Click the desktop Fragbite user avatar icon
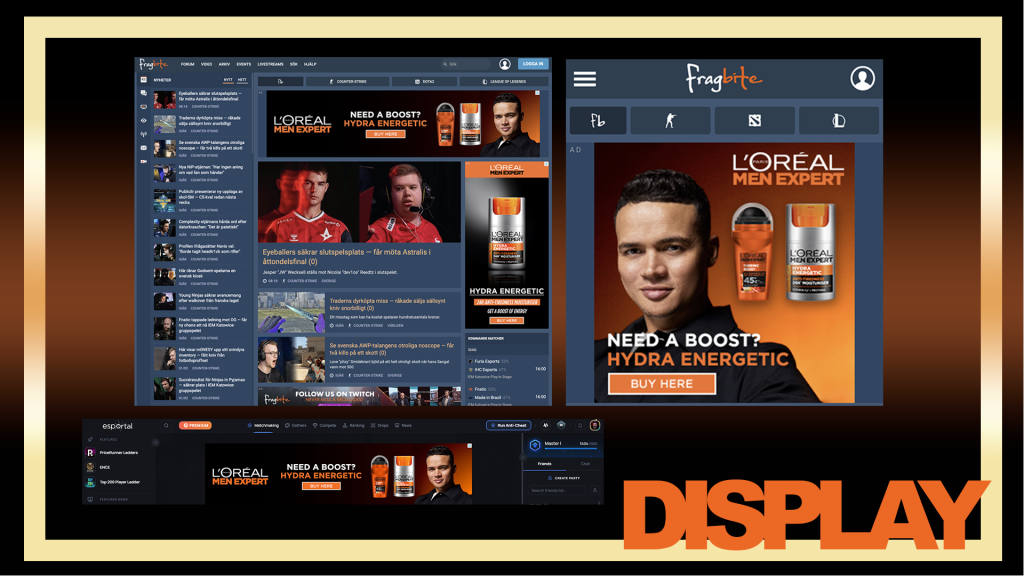This screenshot has height=576, width=1024. (505, 64)
